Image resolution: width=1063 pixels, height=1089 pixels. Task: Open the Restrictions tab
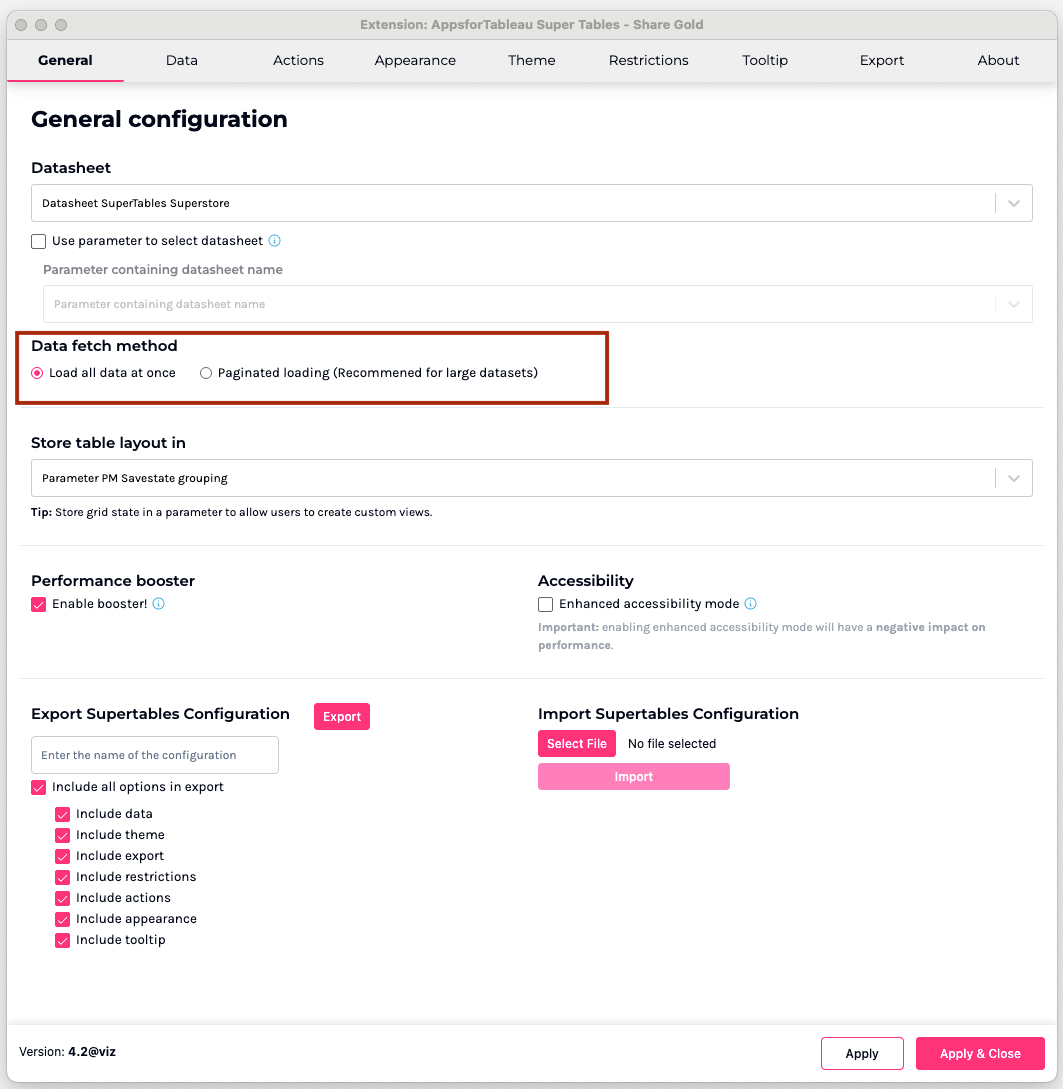coord(648,60)
